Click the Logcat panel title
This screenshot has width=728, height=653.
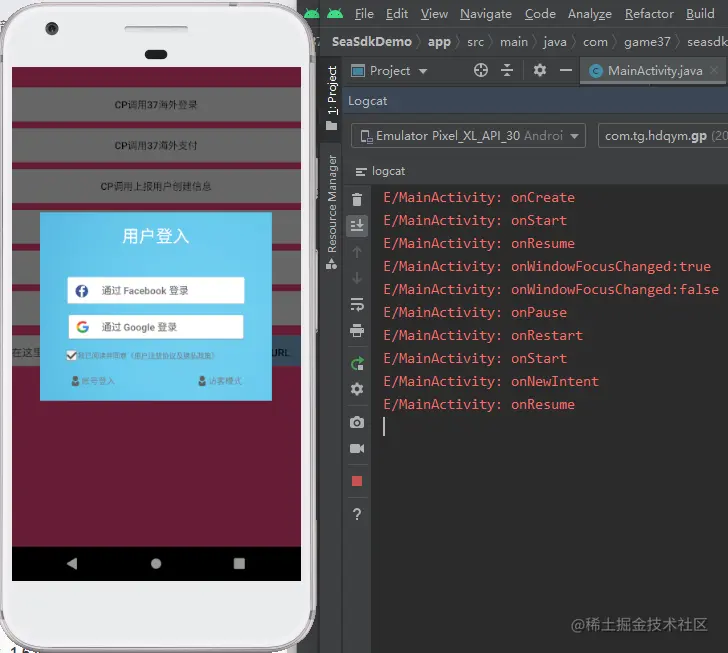[367, 101]
